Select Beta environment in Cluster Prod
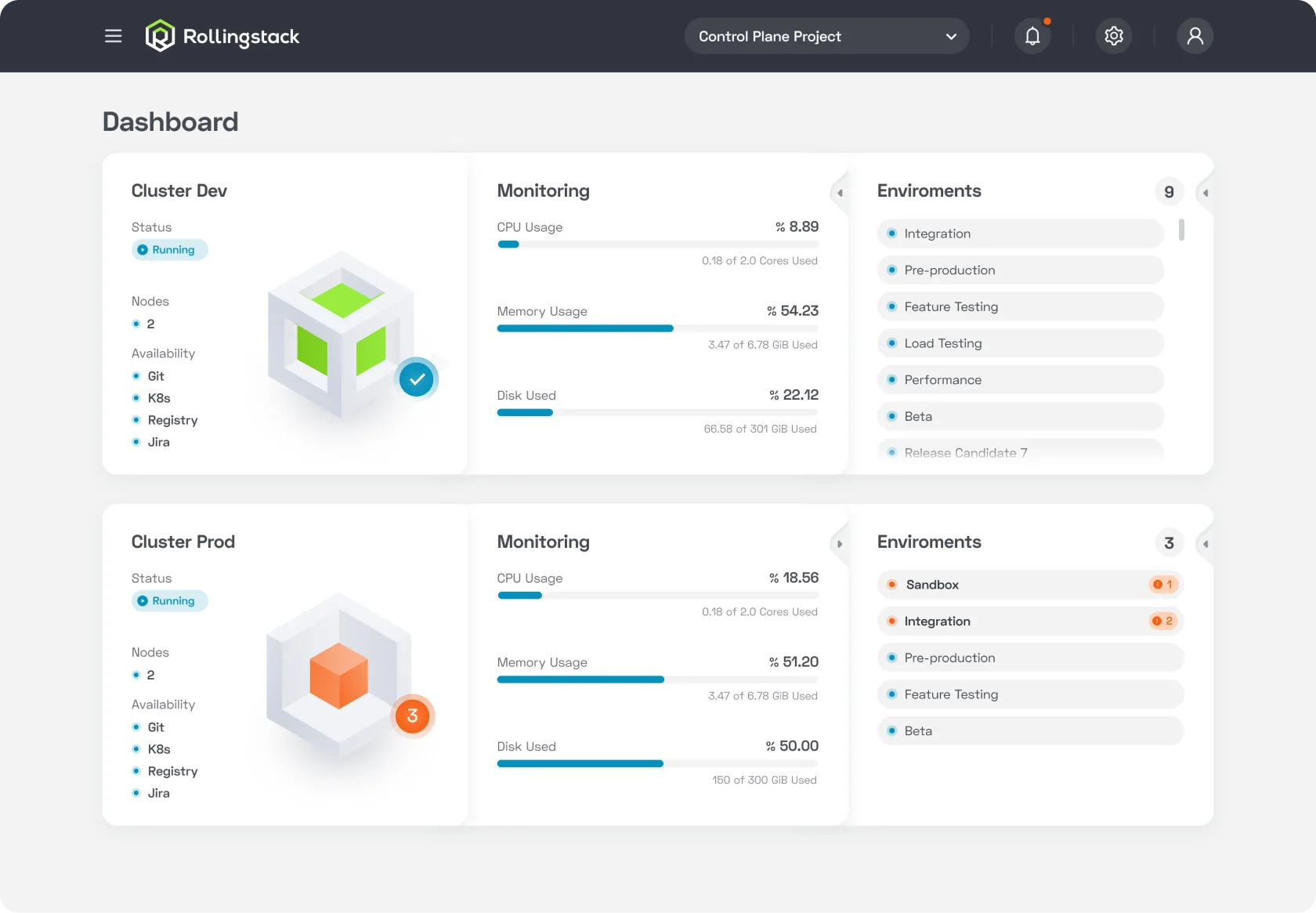Viewport: 1316px width, 913px height. click(1030, 731)
